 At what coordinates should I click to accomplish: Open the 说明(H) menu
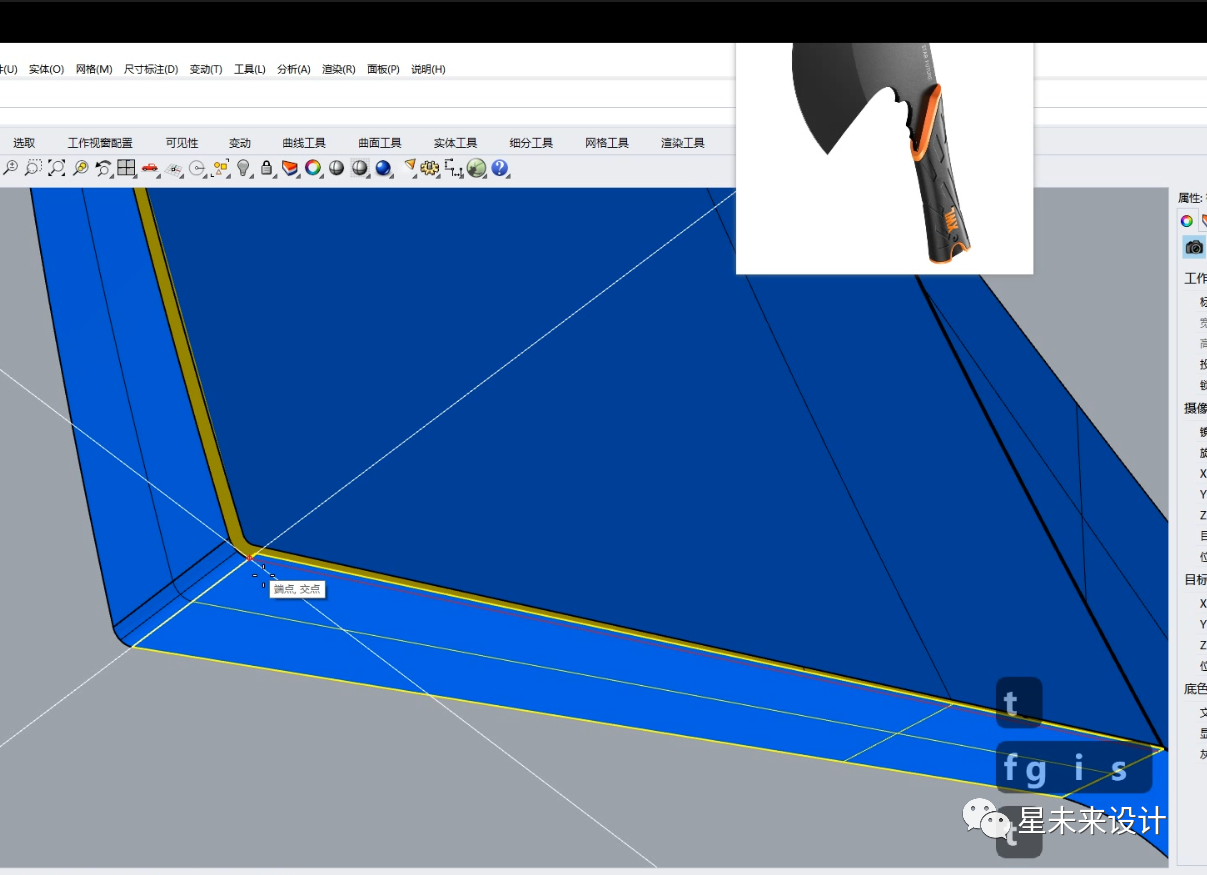point(428,69)
